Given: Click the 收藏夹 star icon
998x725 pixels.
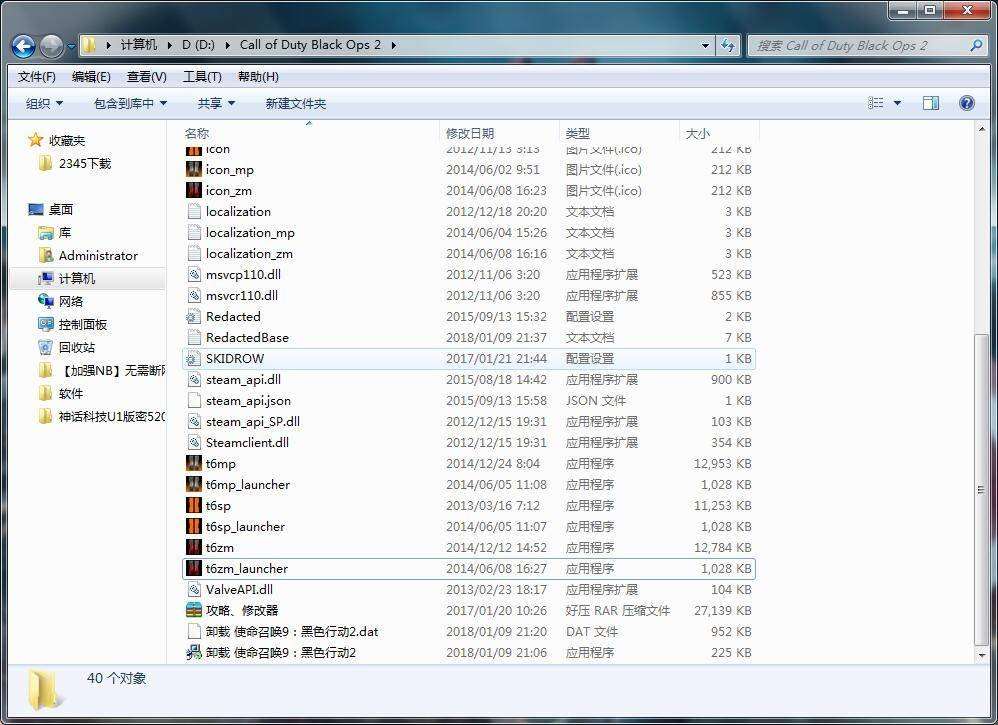Looking at the screenshot, I should tap(36, 140).
